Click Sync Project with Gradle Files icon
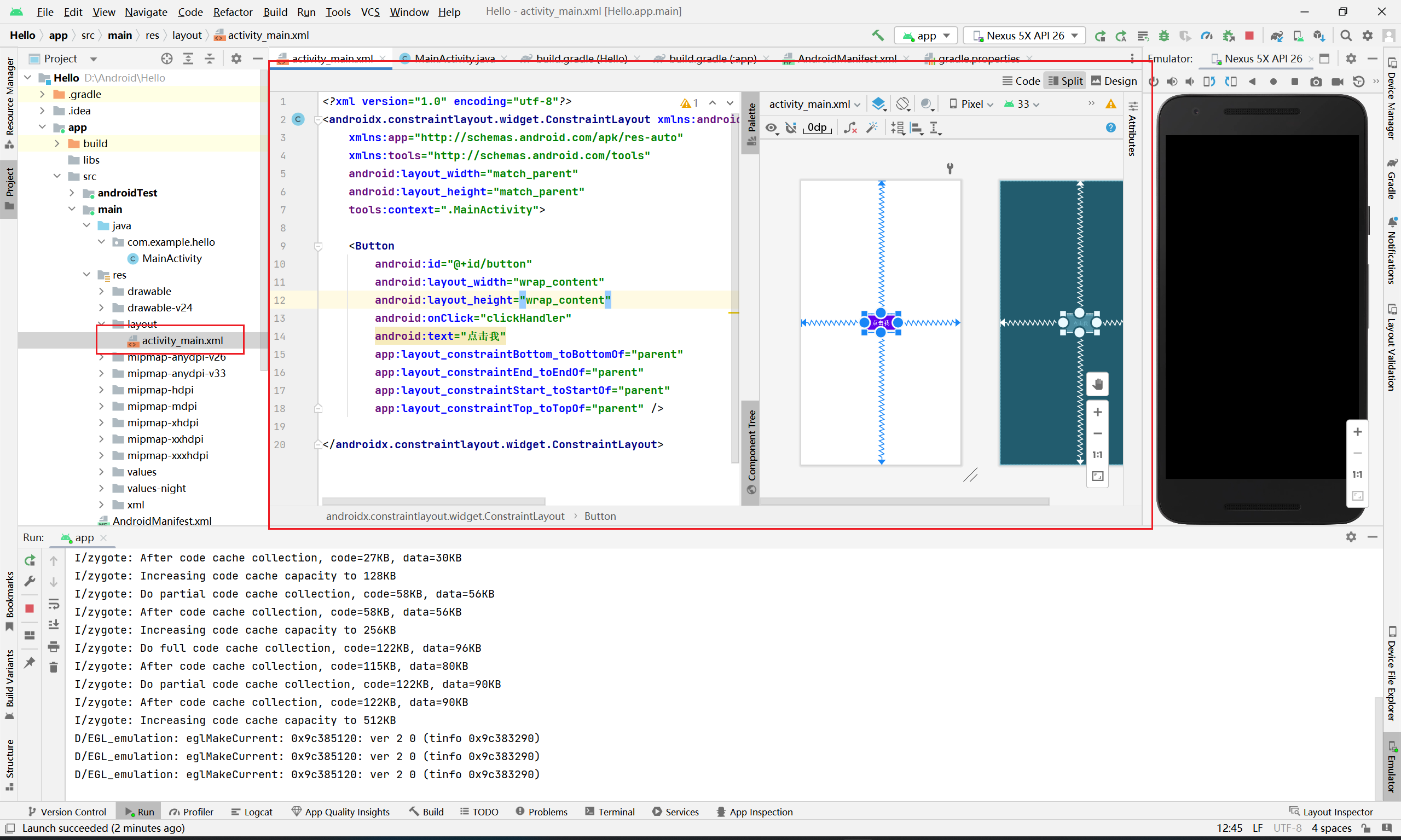Screen dimensions: 1401x840 (1276, 36)
